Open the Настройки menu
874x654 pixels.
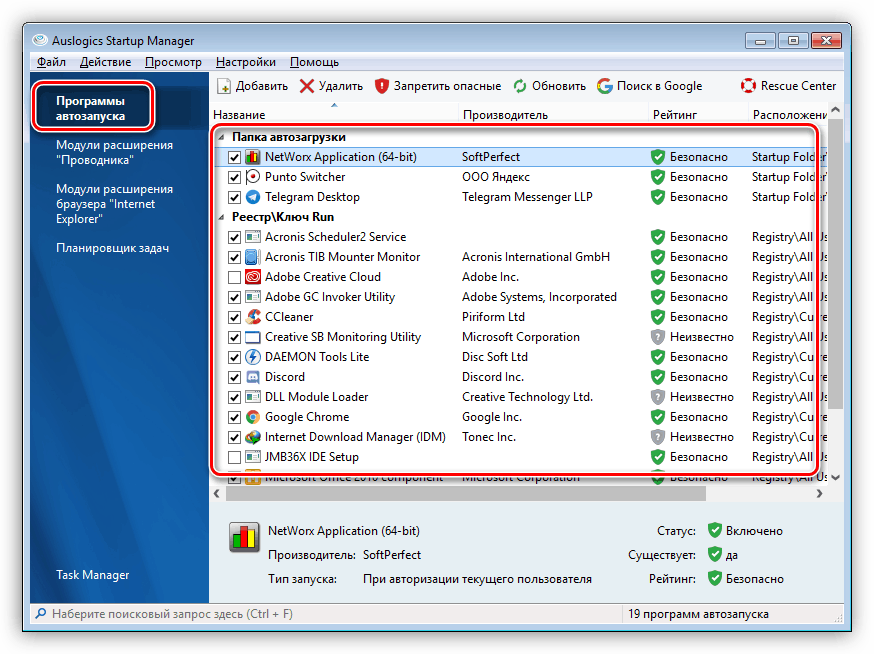pyautogui.click(x=246, y=62)
